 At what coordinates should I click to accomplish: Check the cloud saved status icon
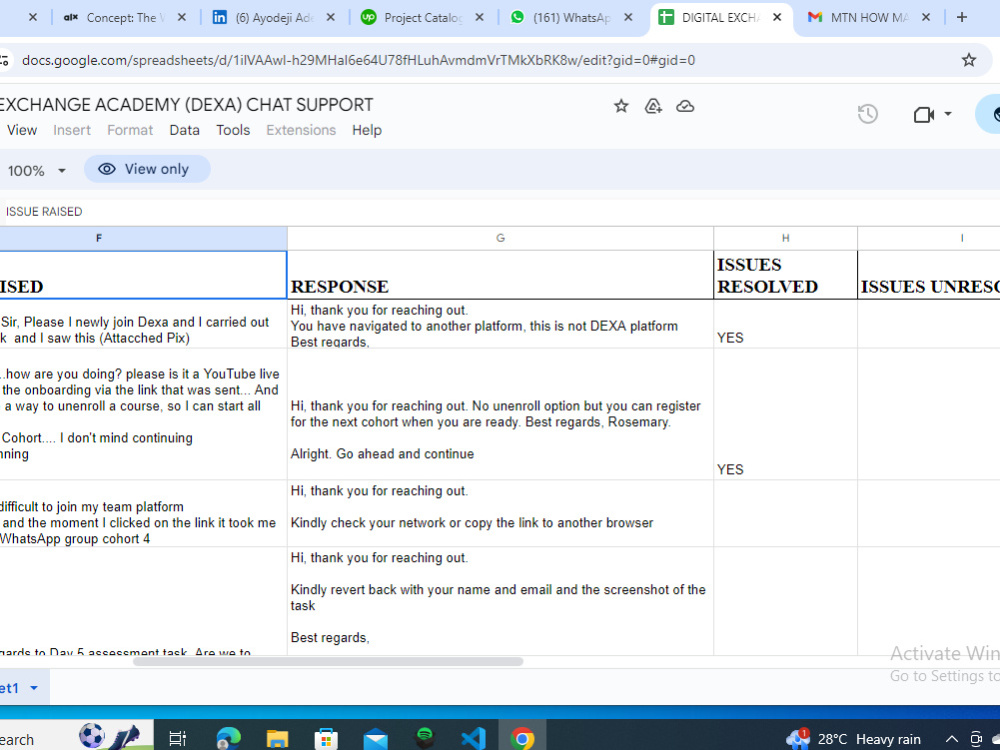pos(685,106)
